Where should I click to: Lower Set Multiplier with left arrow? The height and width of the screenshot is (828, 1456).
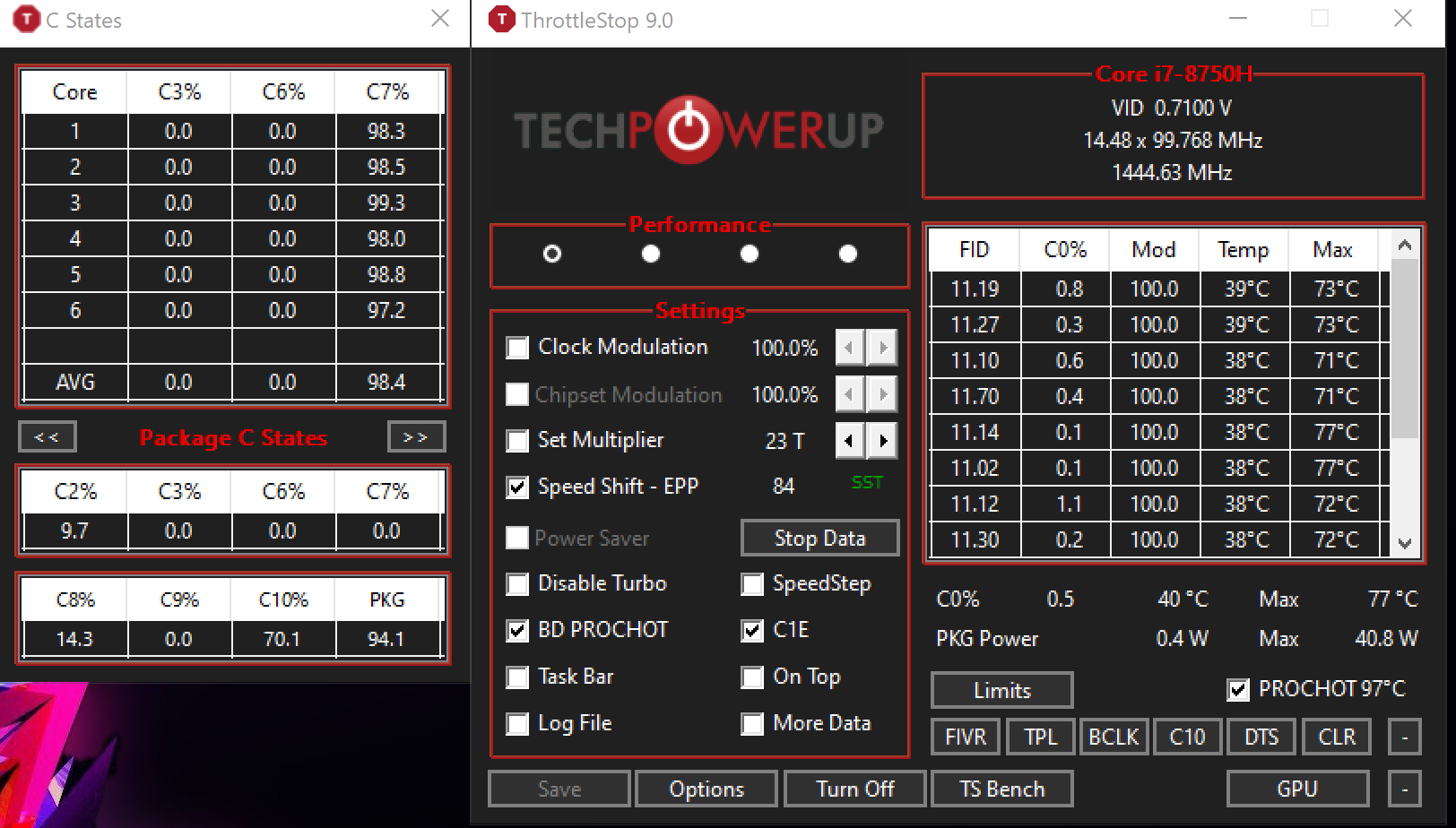click(x=849, y=441)
